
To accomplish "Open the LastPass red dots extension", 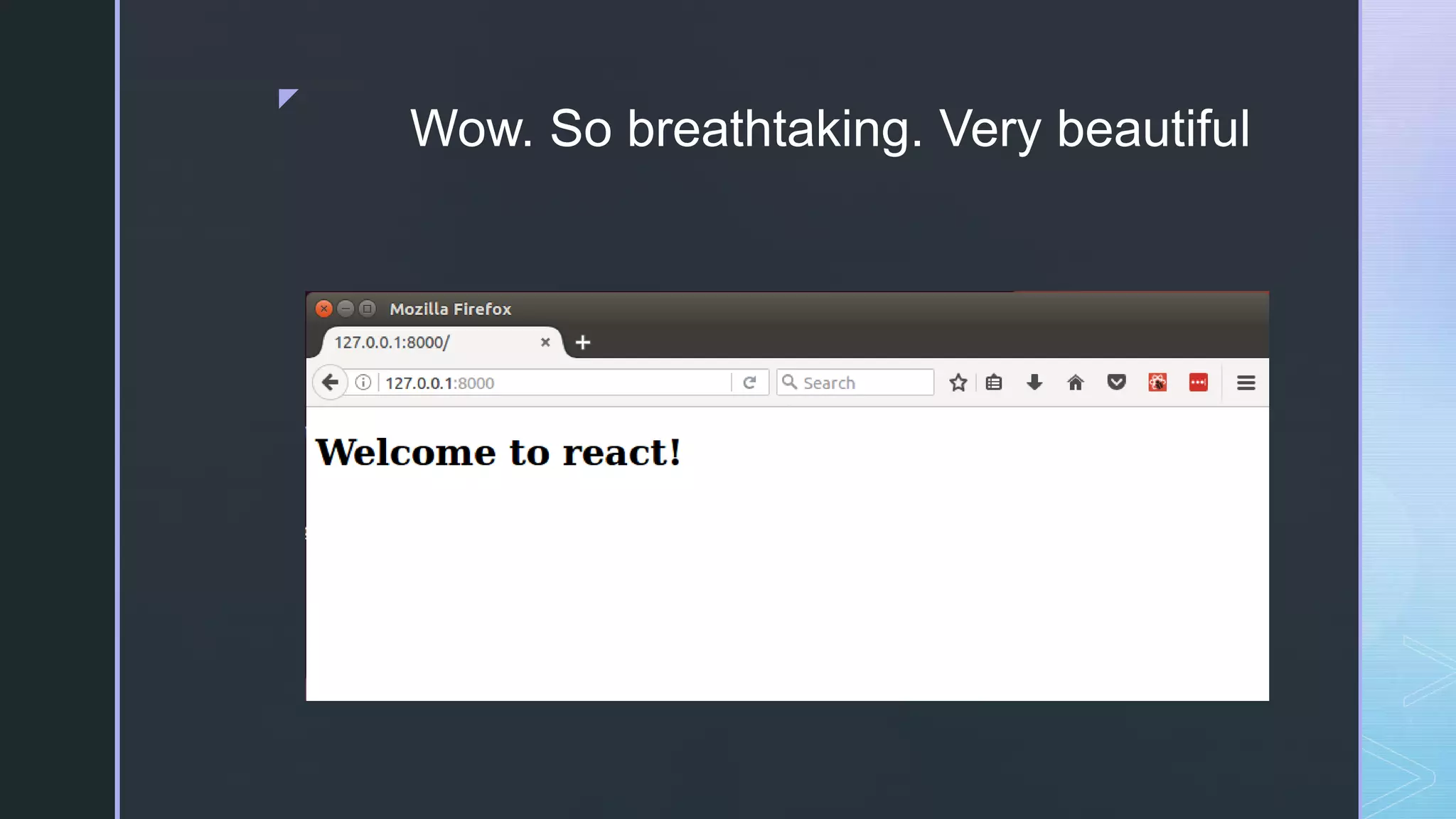I will pos(1198,382).
